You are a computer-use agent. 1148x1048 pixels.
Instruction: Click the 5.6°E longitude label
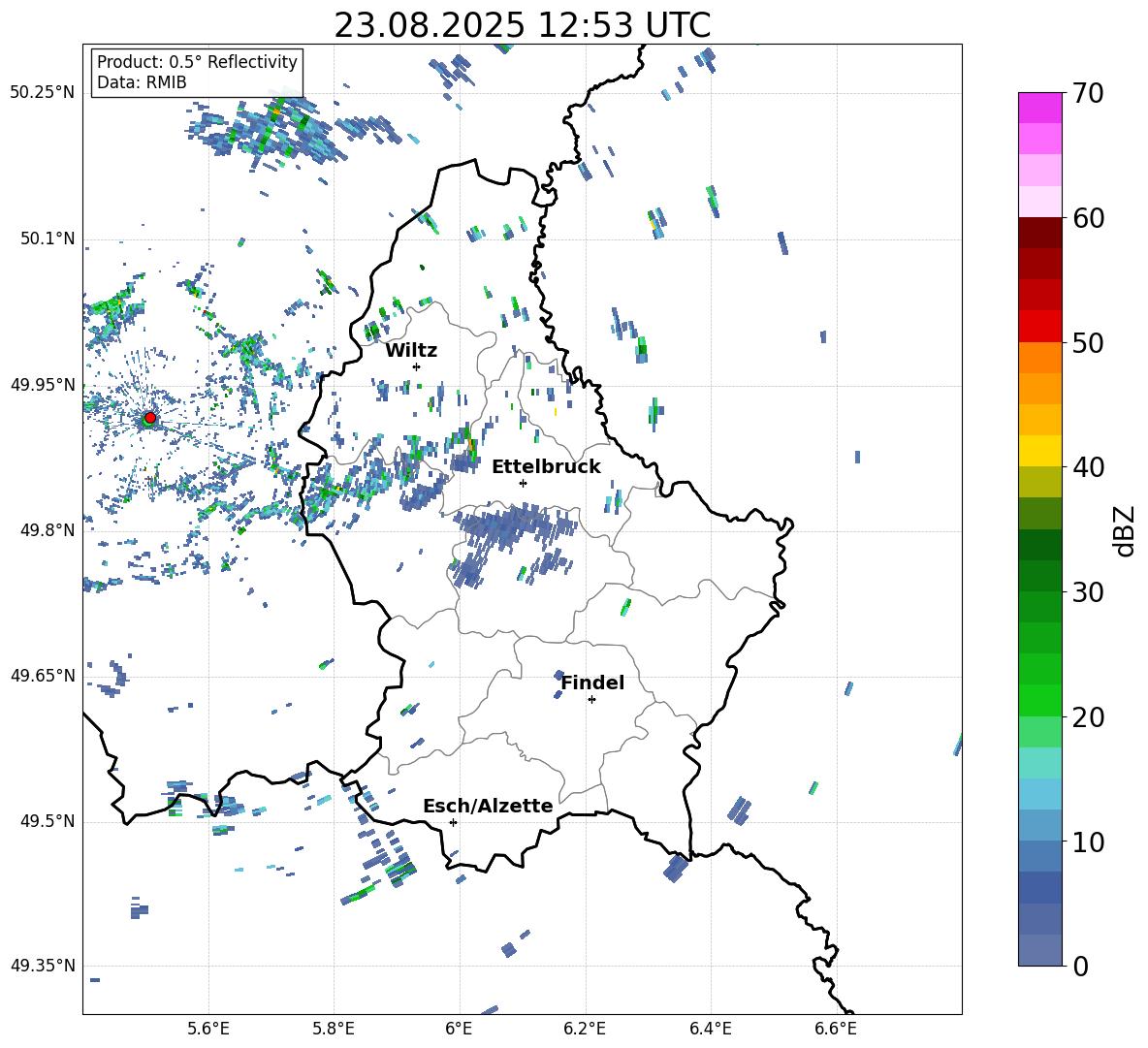208,1029
